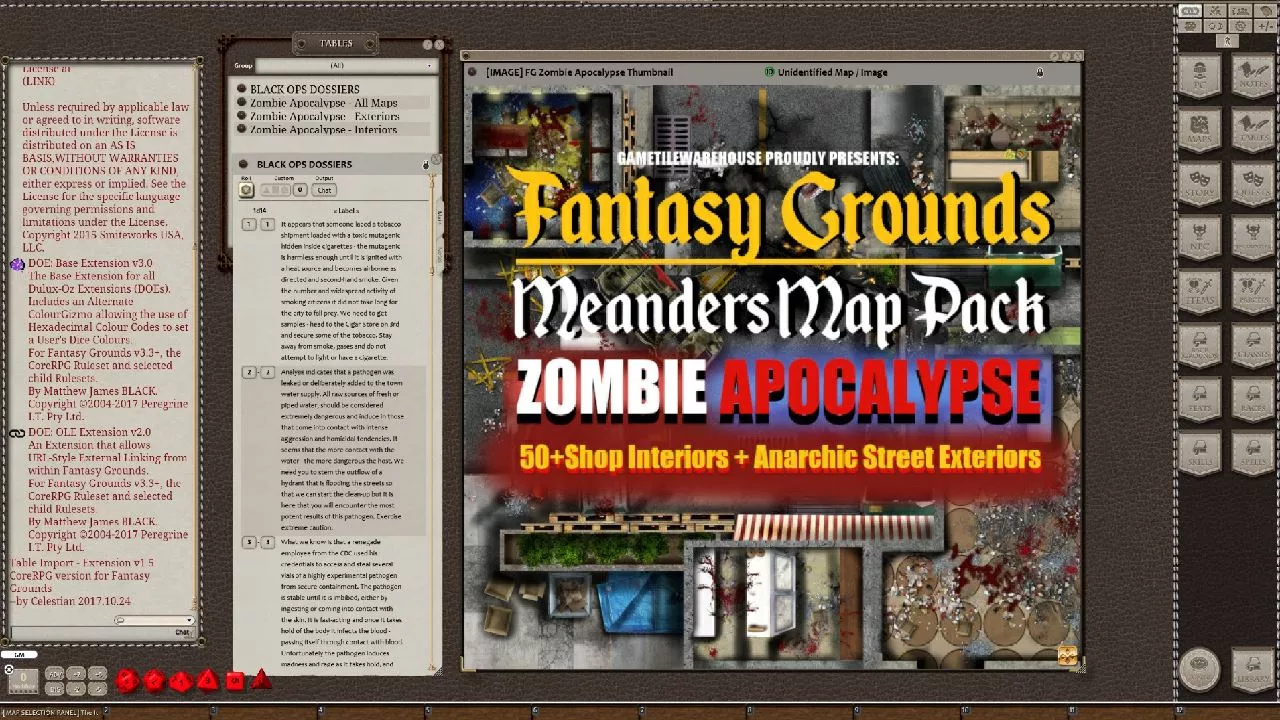Open the Skills sidebar button
This screenshot has width=1280, height=720.
1199,454
